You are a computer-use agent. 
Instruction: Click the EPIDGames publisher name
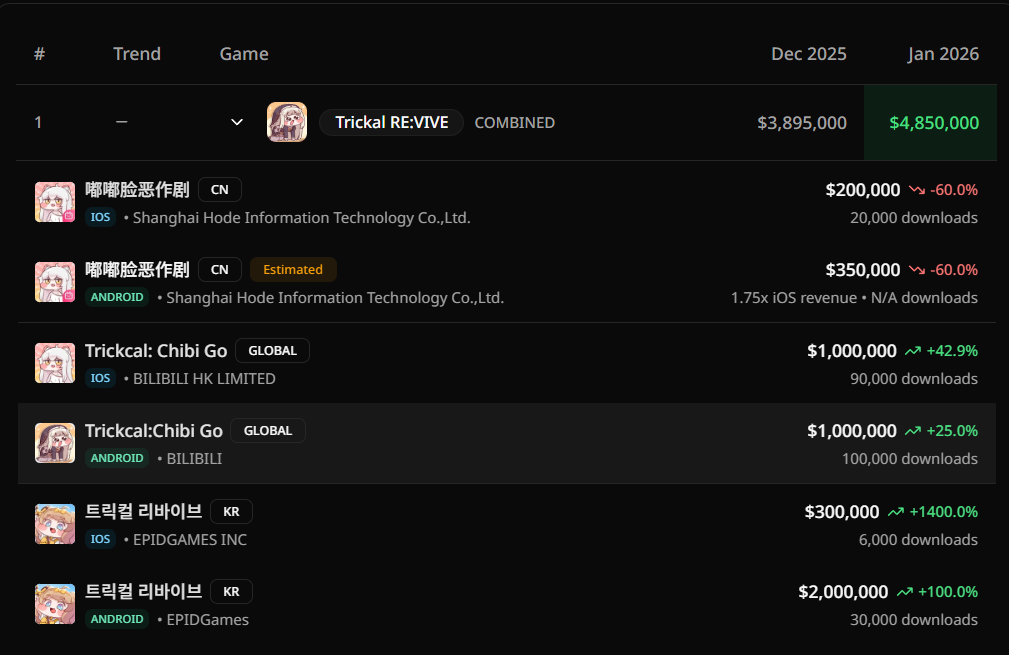tap(207, 619)
